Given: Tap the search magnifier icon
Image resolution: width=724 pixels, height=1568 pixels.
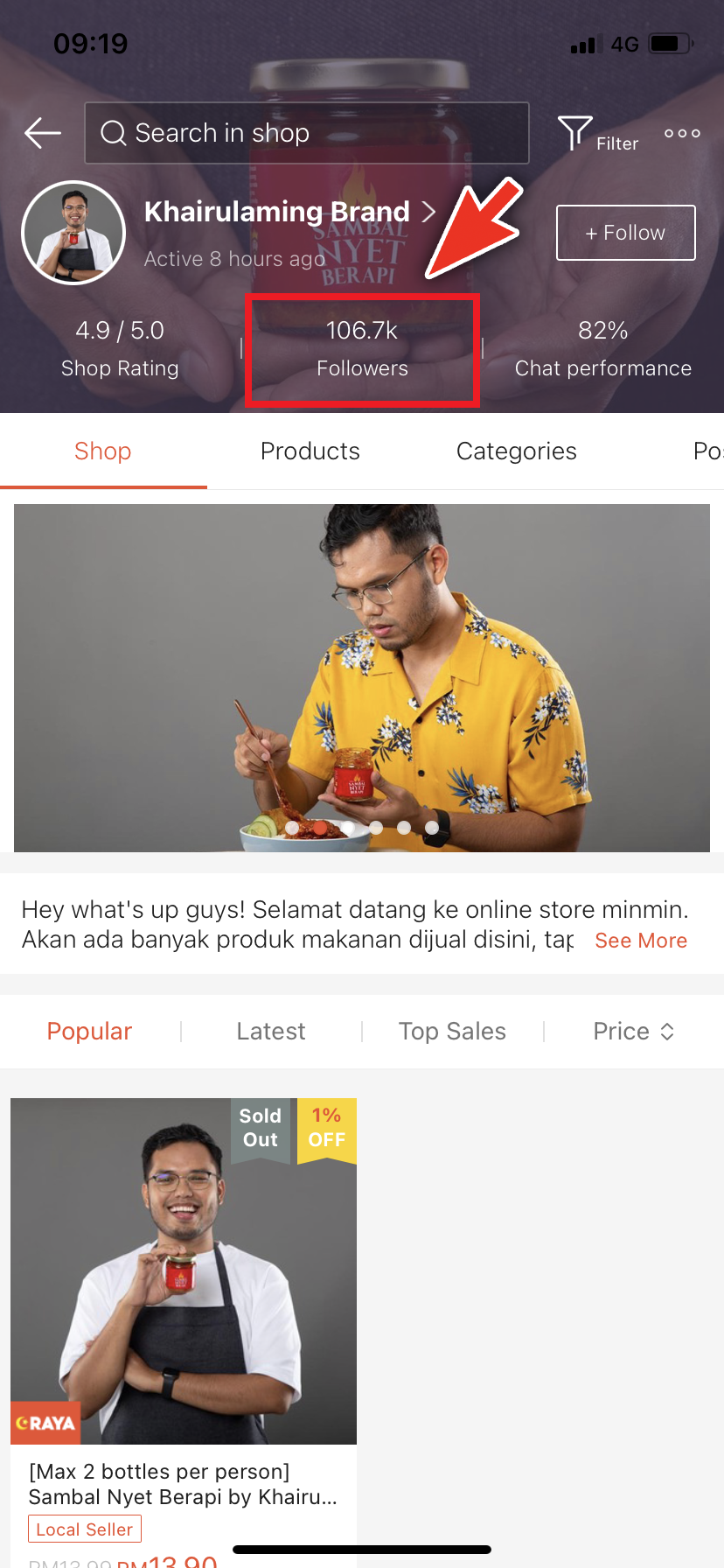Looking at the screenshot, I should (x=114, y=133).
